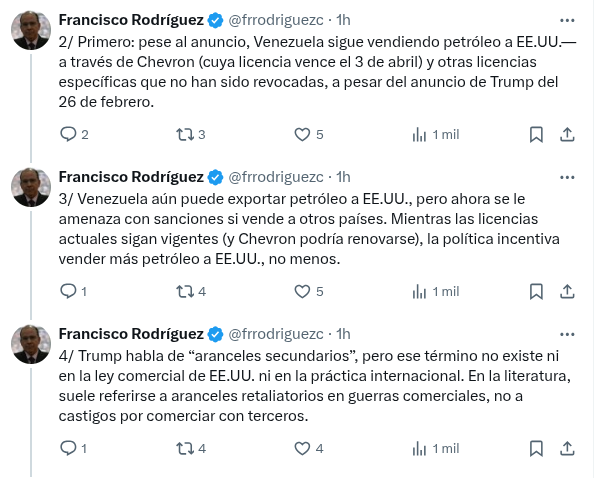The width and height of the screenshot is (600, 478).
Task: Open Francisco Rodríguez's name in the first tweet
Action: point(131,20)
